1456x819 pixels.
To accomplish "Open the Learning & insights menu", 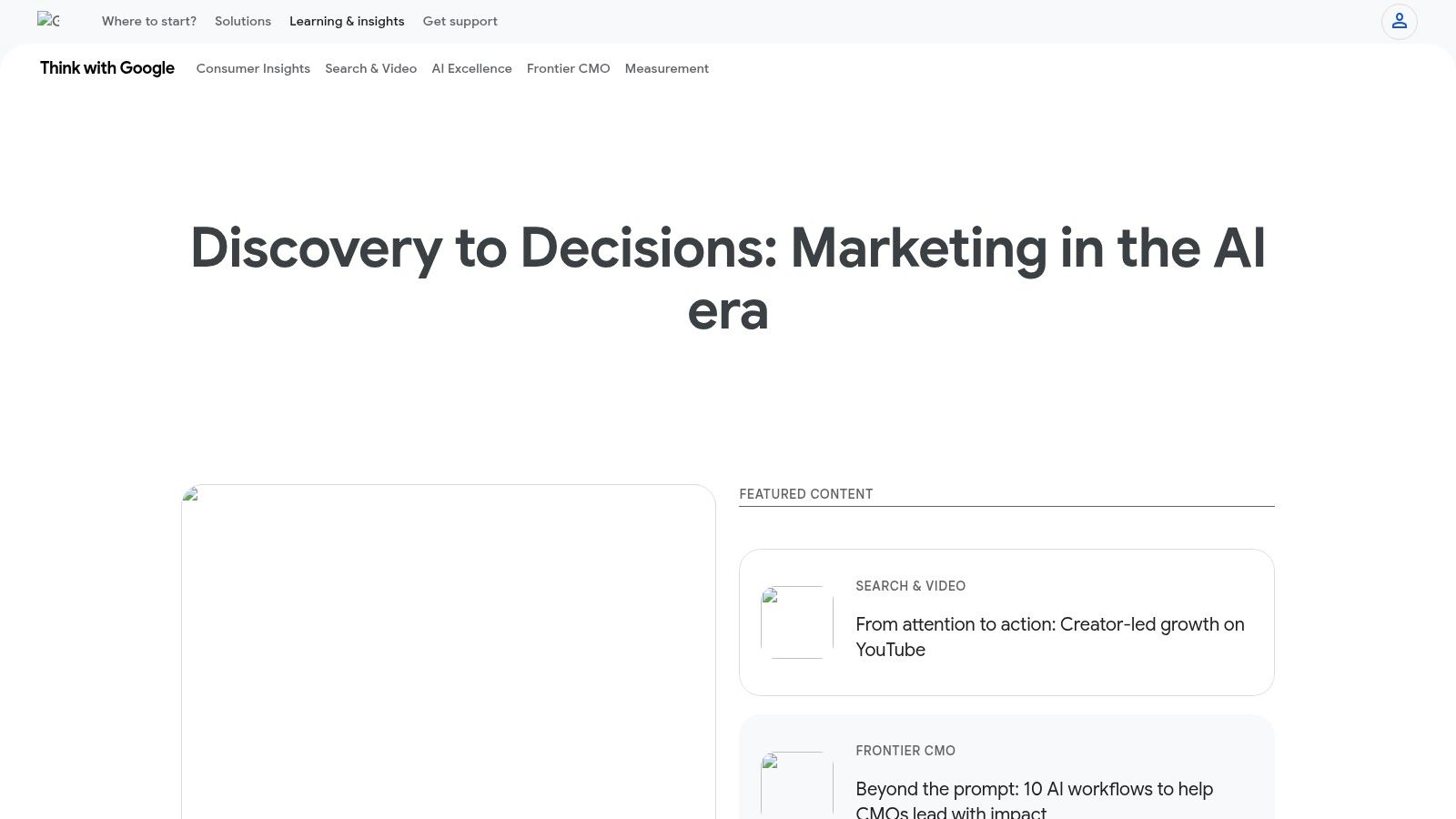I will click(x=347, y=21).
